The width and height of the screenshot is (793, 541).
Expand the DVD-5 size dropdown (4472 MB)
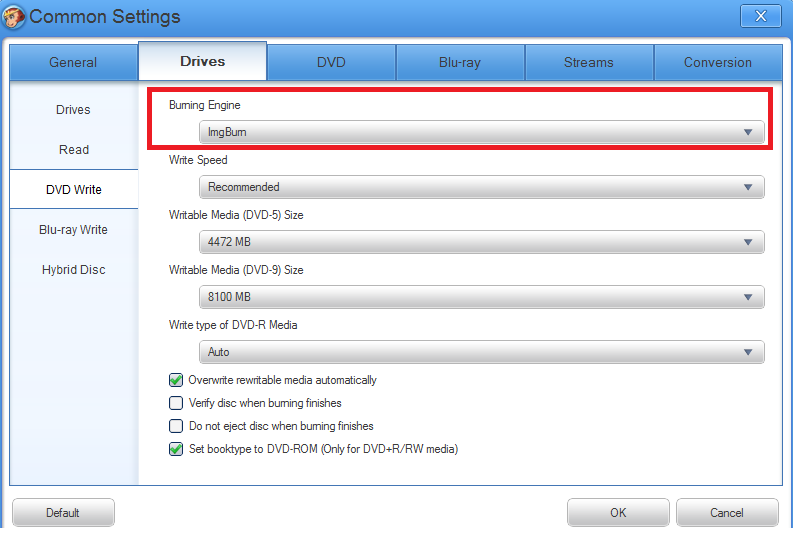(x=481, y=242)
